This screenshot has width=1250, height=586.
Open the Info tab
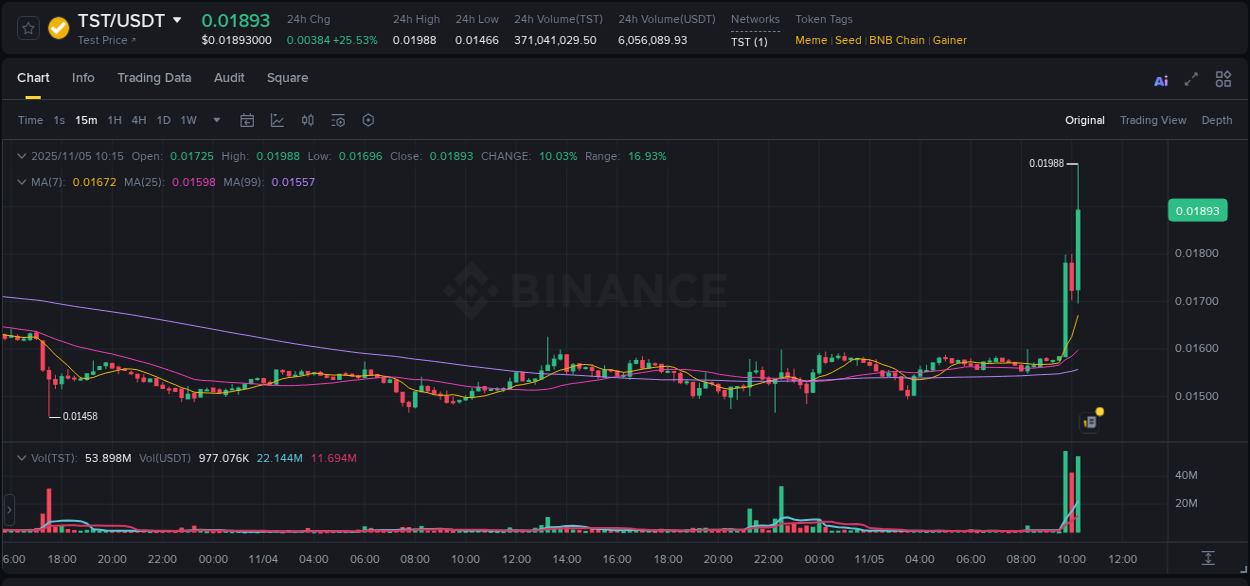pos(83,78)
